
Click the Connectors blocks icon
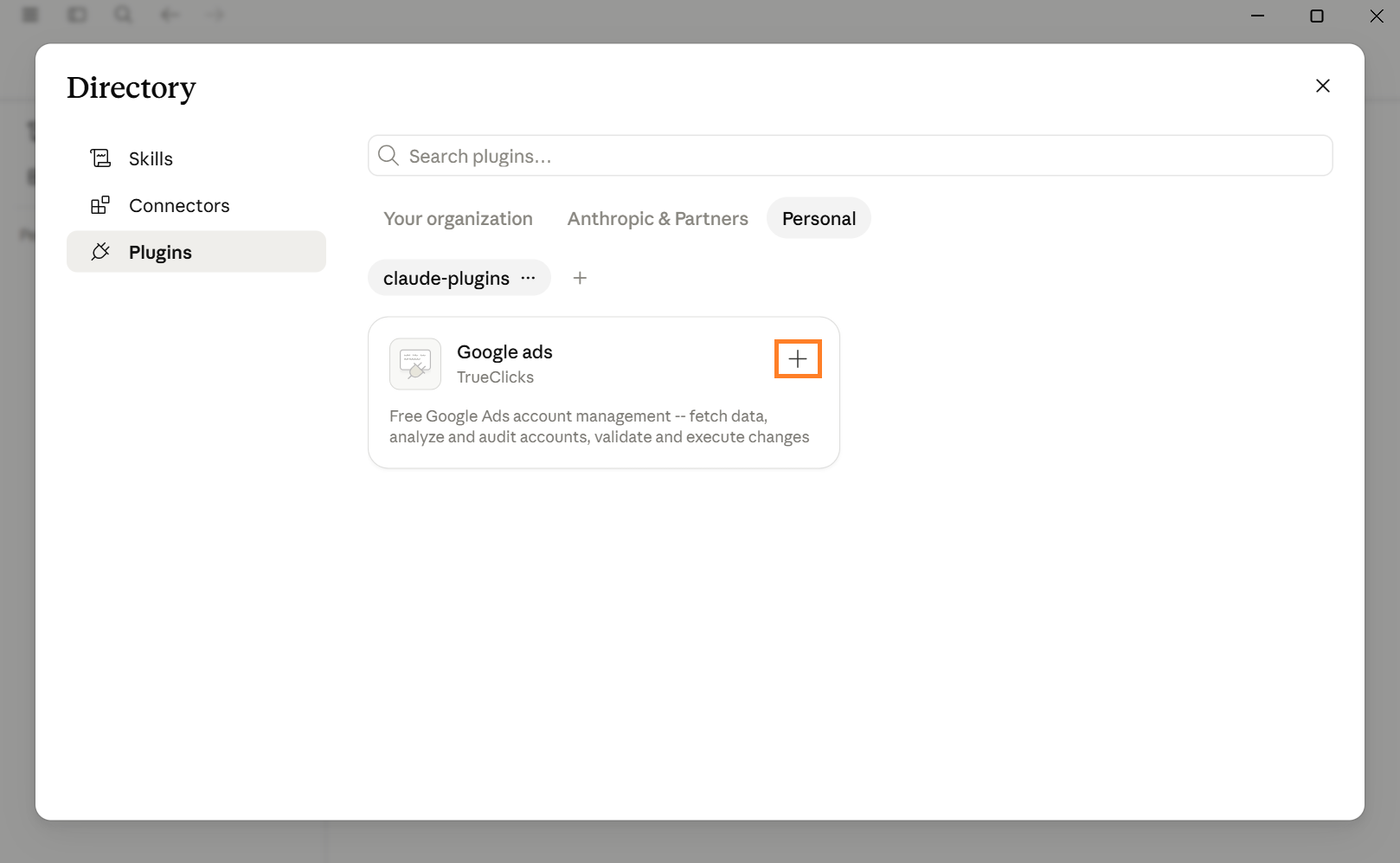point(100,205)
